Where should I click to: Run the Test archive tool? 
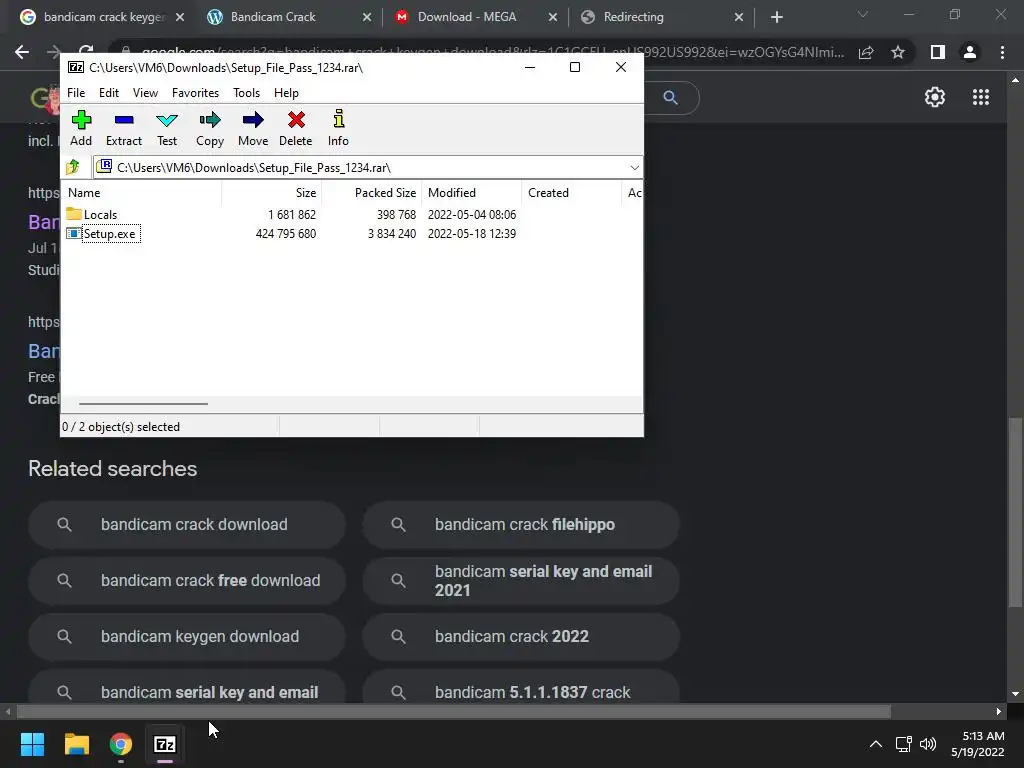click(167, 128)
